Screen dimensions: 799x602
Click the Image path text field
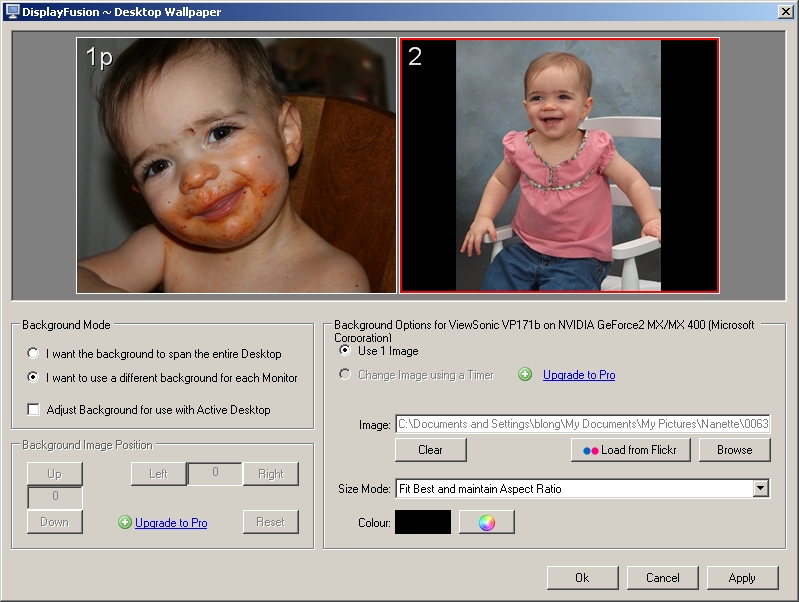pos(583,424)
